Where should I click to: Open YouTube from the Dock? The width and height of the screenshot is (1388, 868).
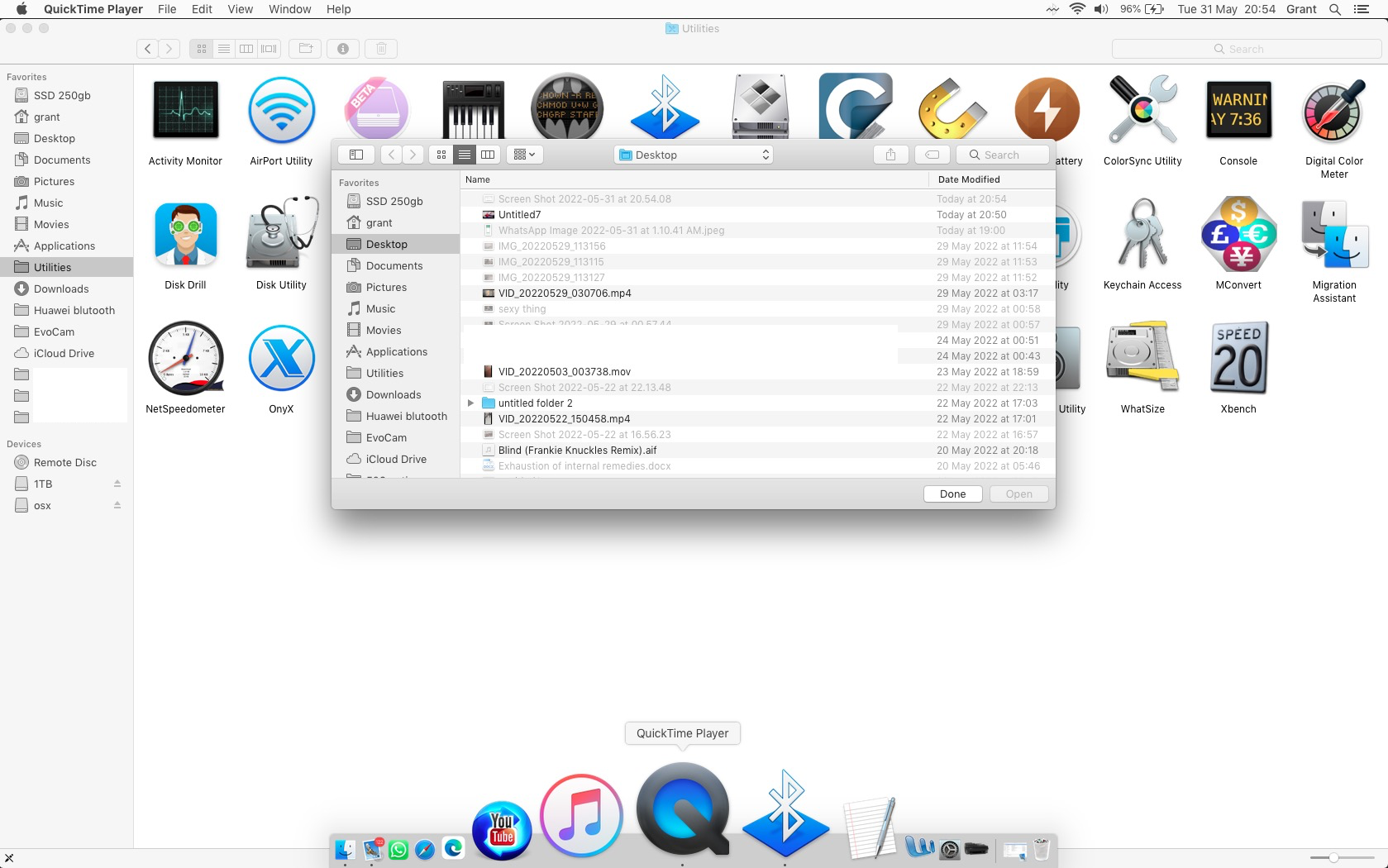click(x=502, y=830)
